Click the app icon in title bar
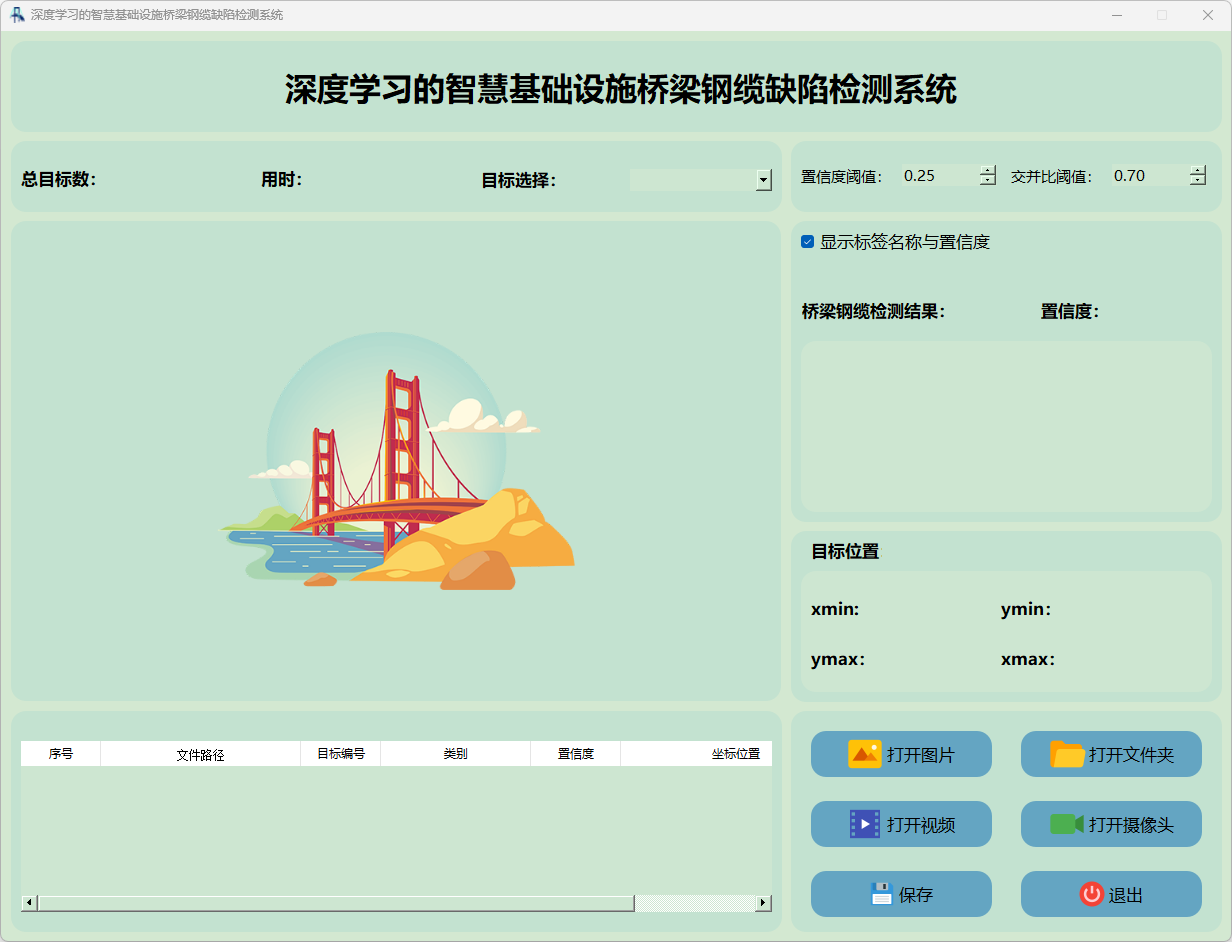Screen dimensions: 1232x942 [x=17, y=15]
